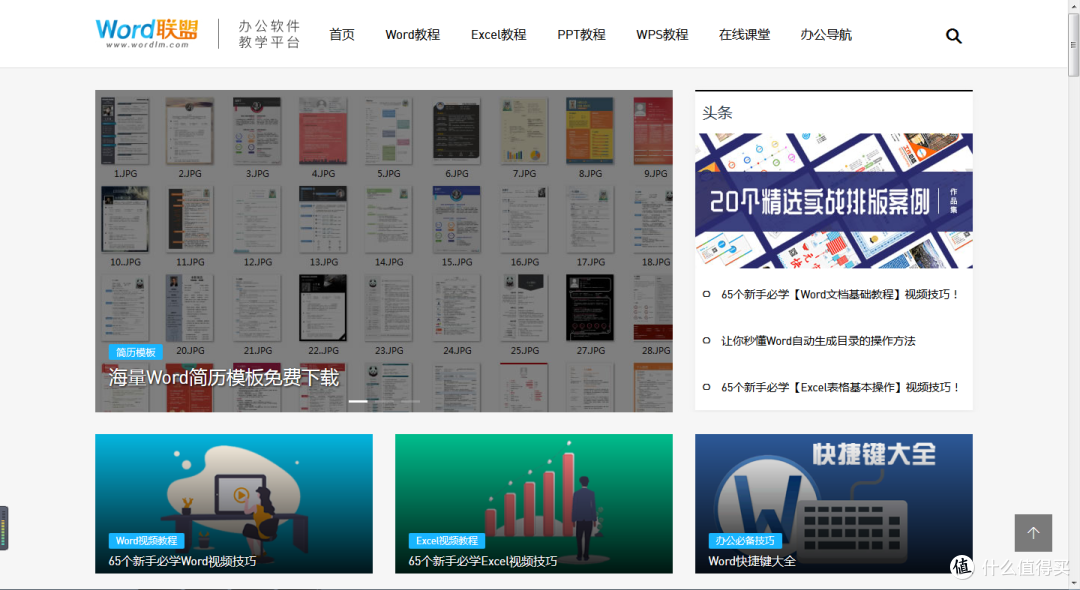Open the 65个新手必学Excel视频技巧 card
The image size is (1080, 590).
pos(534,503)
